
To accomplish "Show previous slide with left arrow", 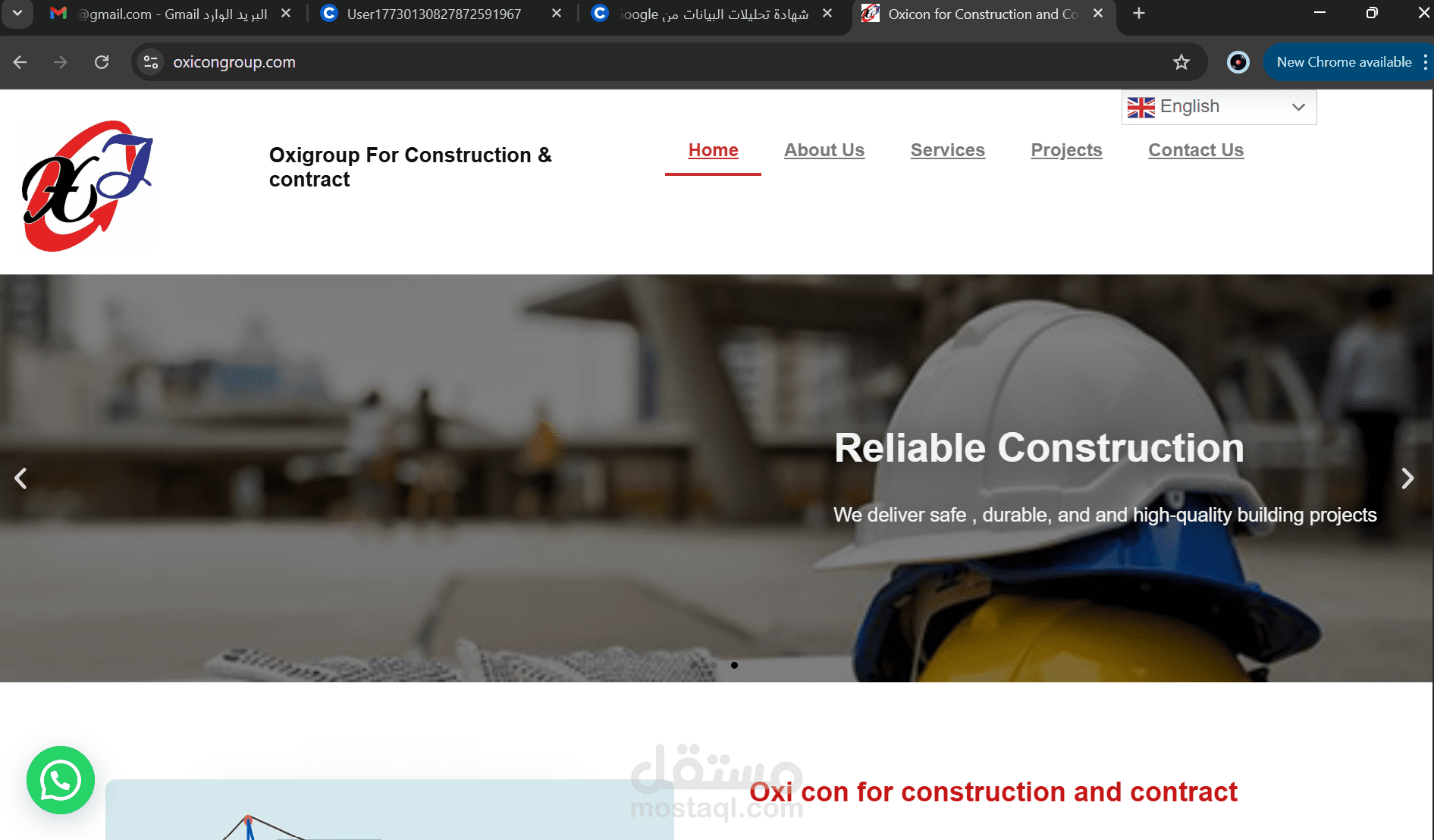I will coord(20,478).
